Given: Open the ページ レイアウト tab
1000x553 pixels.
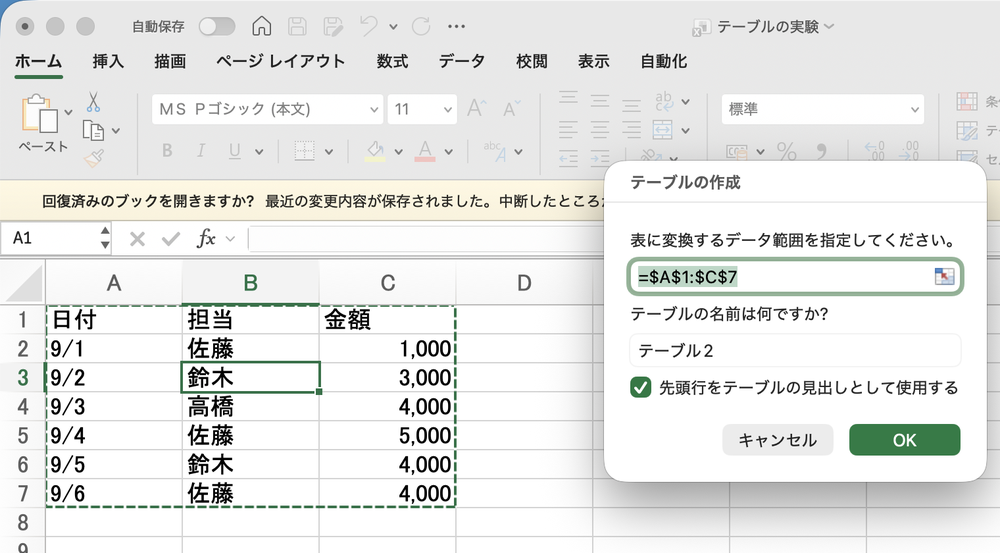Looking at the screenshot, I should coord(281,61).
